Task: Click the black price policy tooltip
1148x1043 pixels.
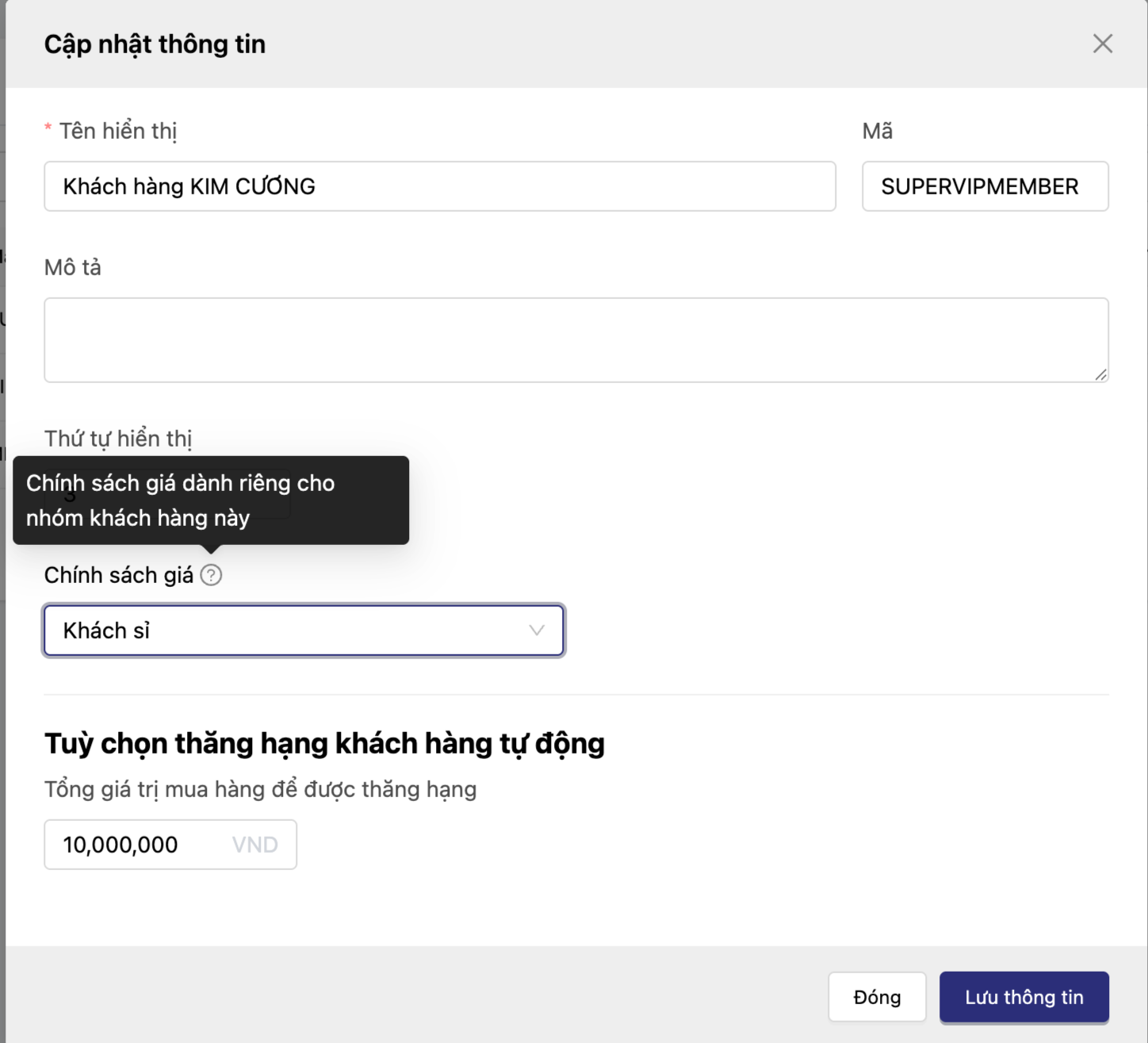Action: tap(211, 500)
